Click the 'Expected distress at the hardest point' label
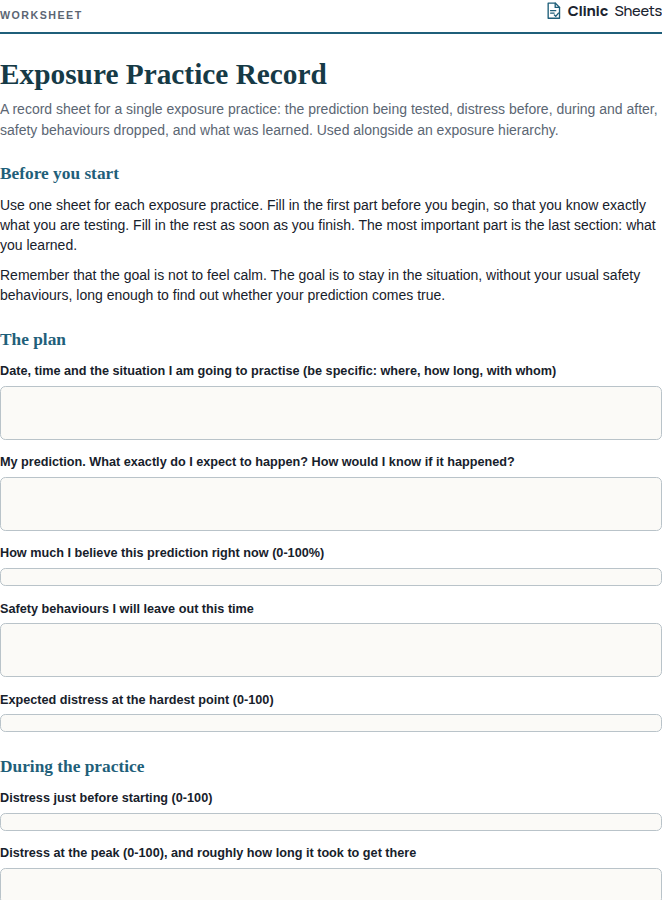The width and height of the screenshot is (662, 900). (137, 700)
